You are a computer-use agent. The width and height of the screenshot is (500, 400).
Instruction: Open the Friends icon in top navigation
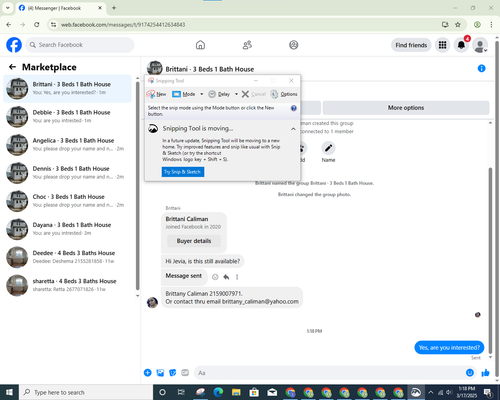click(x=247, y=45)
